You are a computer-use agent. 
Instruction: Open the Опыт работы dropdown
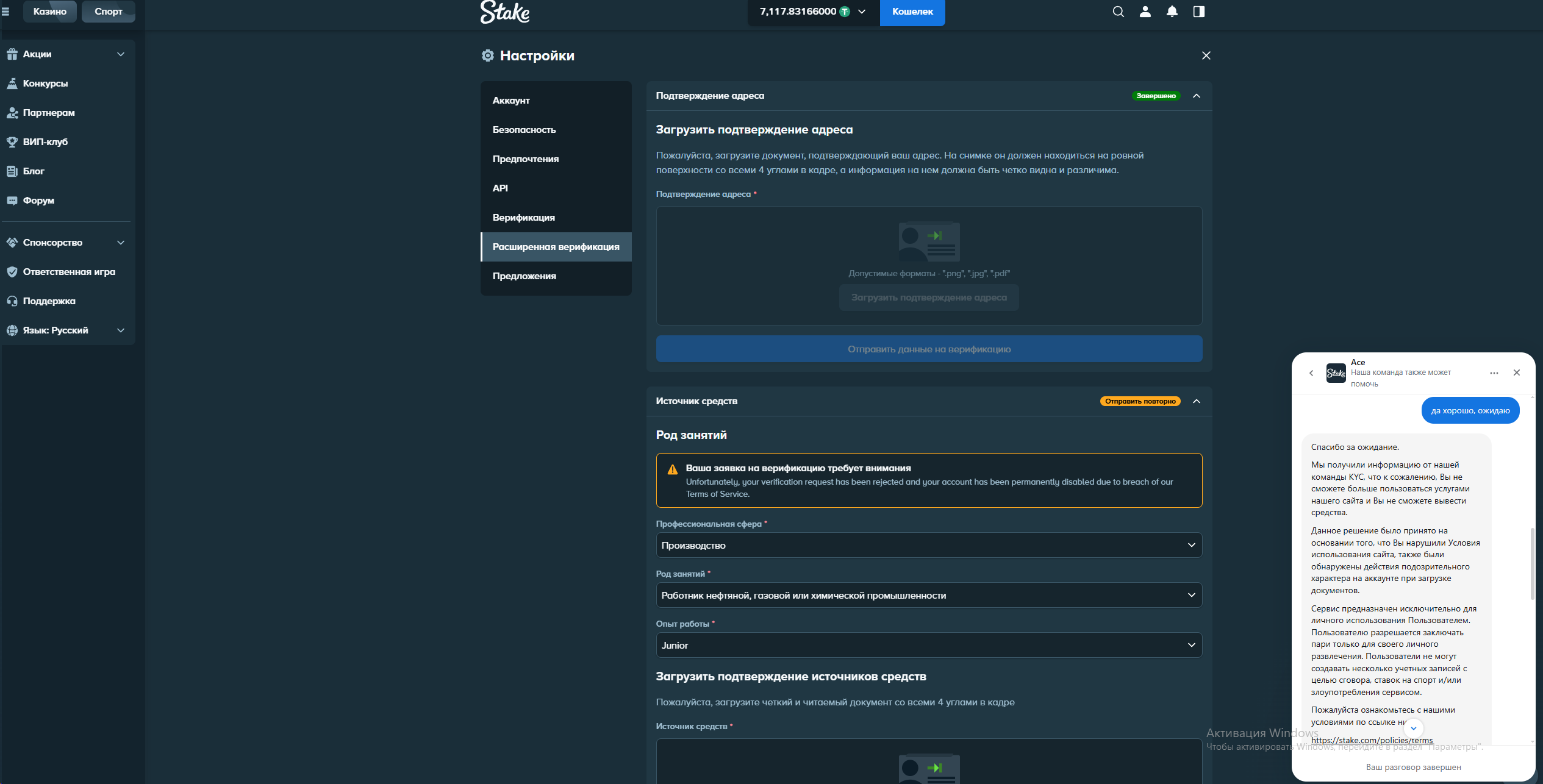929,645
